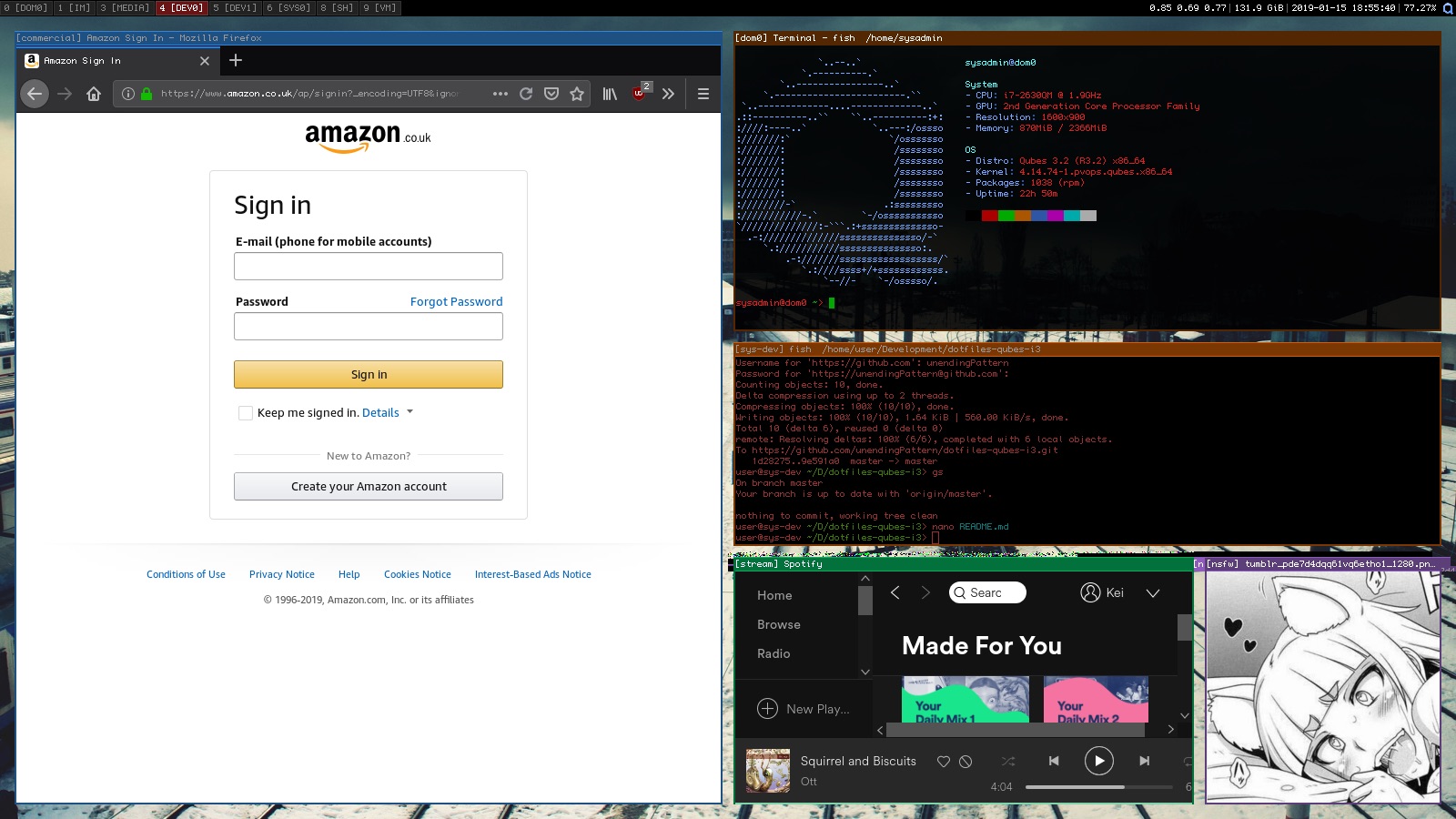Click the yellow Sign in button

pyautogui.click(x=369, y=374)
